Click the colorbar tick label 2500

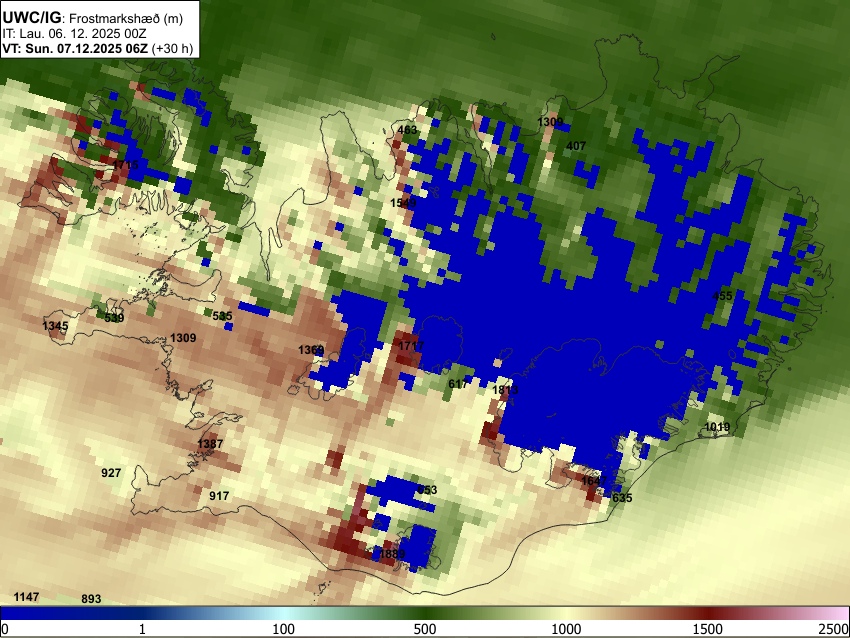(835, 629)
